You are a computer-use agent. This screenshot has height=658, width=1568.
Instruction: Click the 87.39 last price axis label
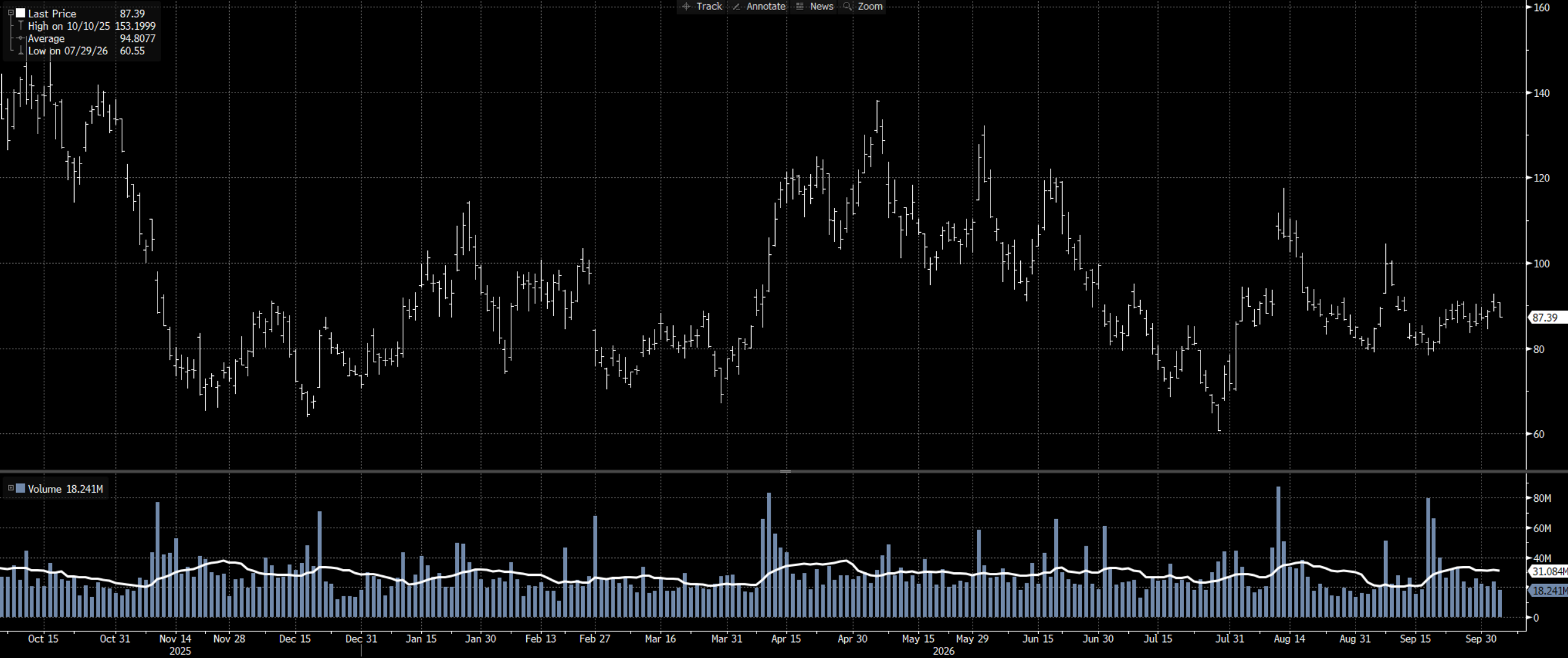point(1547,318)
